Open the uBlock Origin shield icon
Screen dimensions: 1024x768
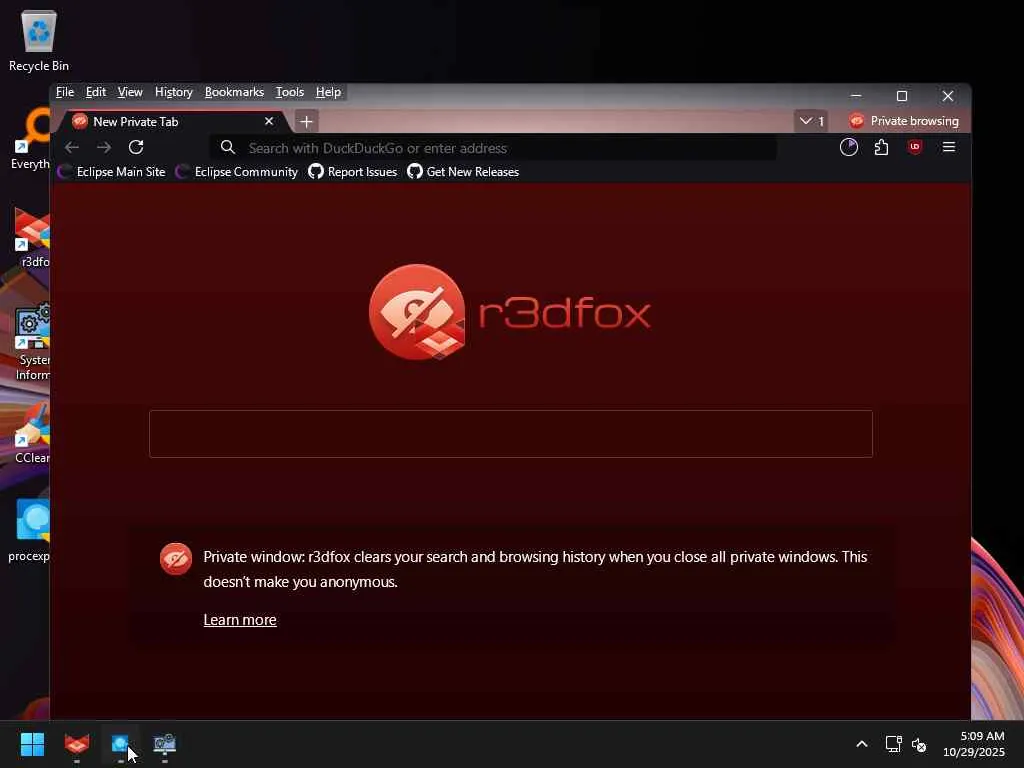914,148
